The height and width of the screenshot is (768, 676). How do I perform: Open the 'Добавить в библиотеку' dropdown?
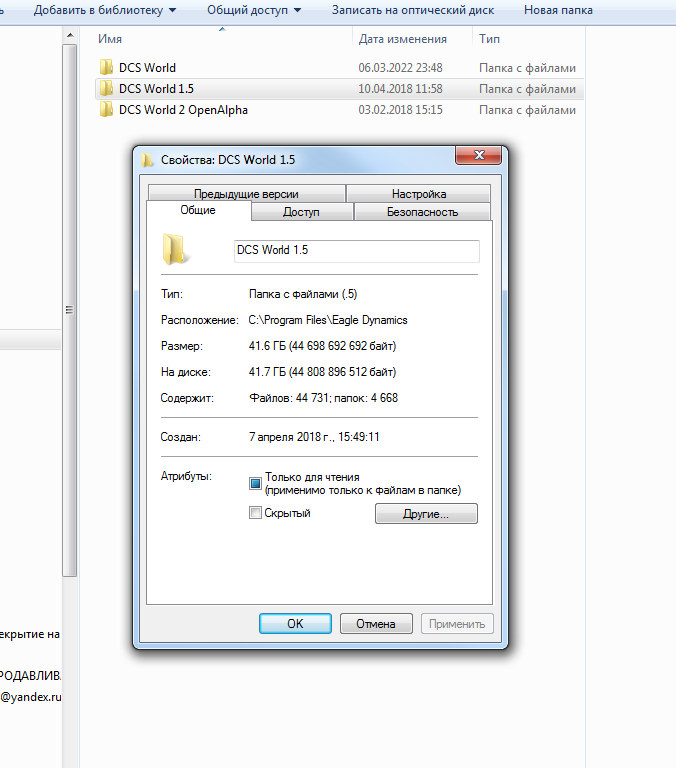click(105, 10)
